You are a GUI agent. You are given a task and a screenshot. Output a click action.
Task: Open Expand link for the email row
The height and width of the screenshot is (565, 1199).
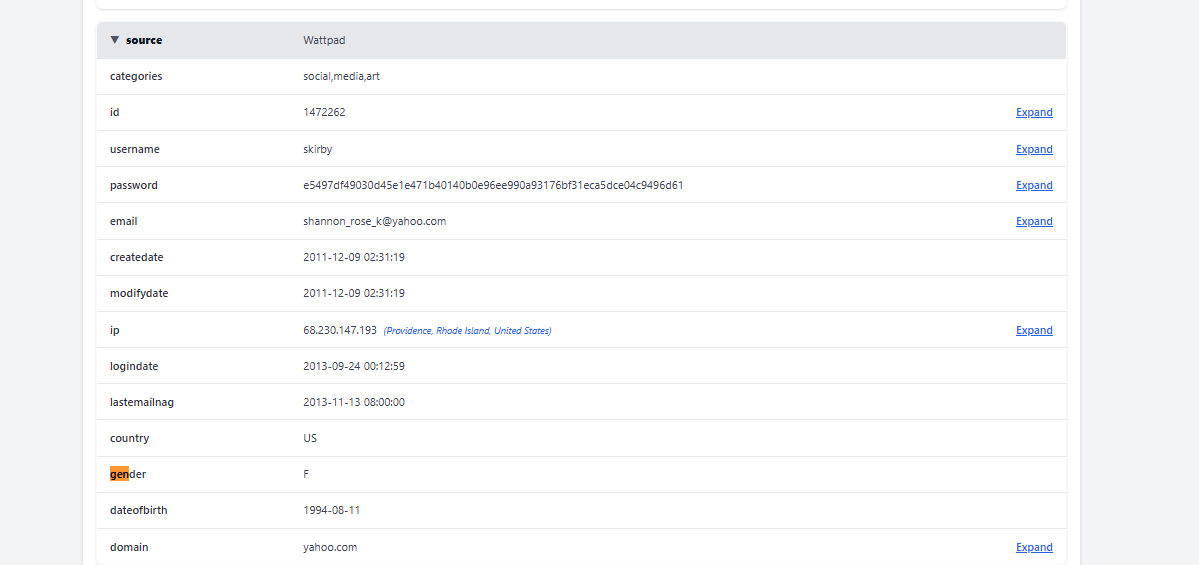[1033, 221]
